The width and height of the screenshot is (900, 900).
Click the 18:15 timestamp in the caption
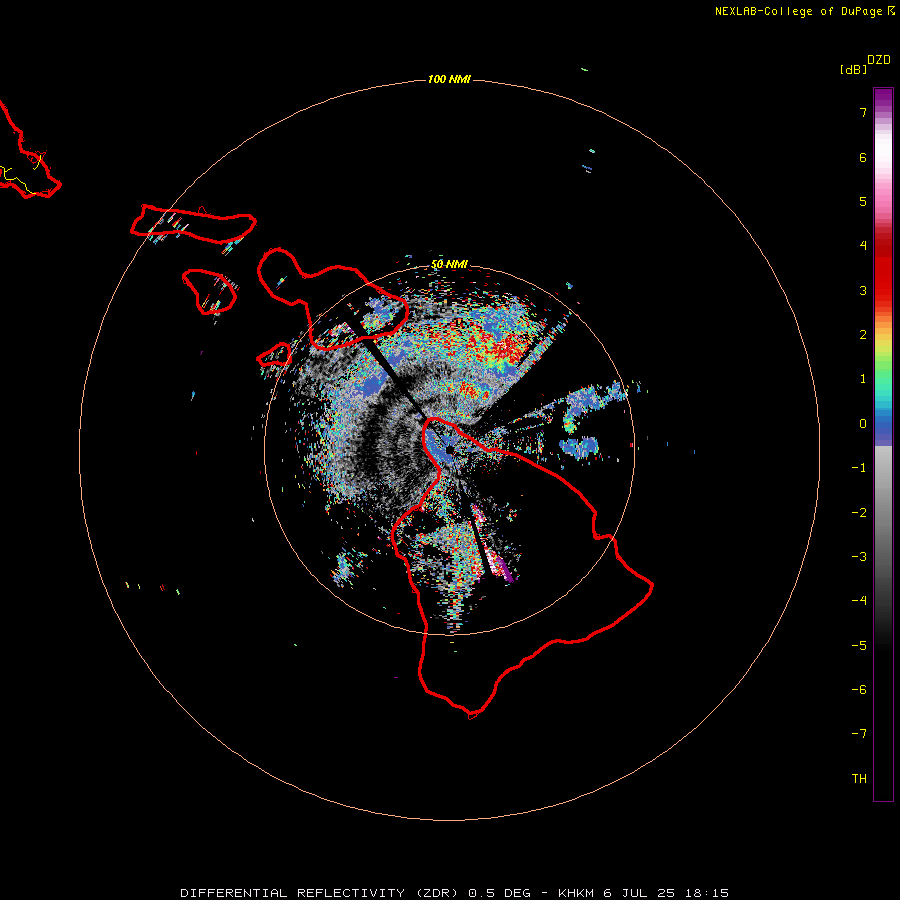(707, 893)
